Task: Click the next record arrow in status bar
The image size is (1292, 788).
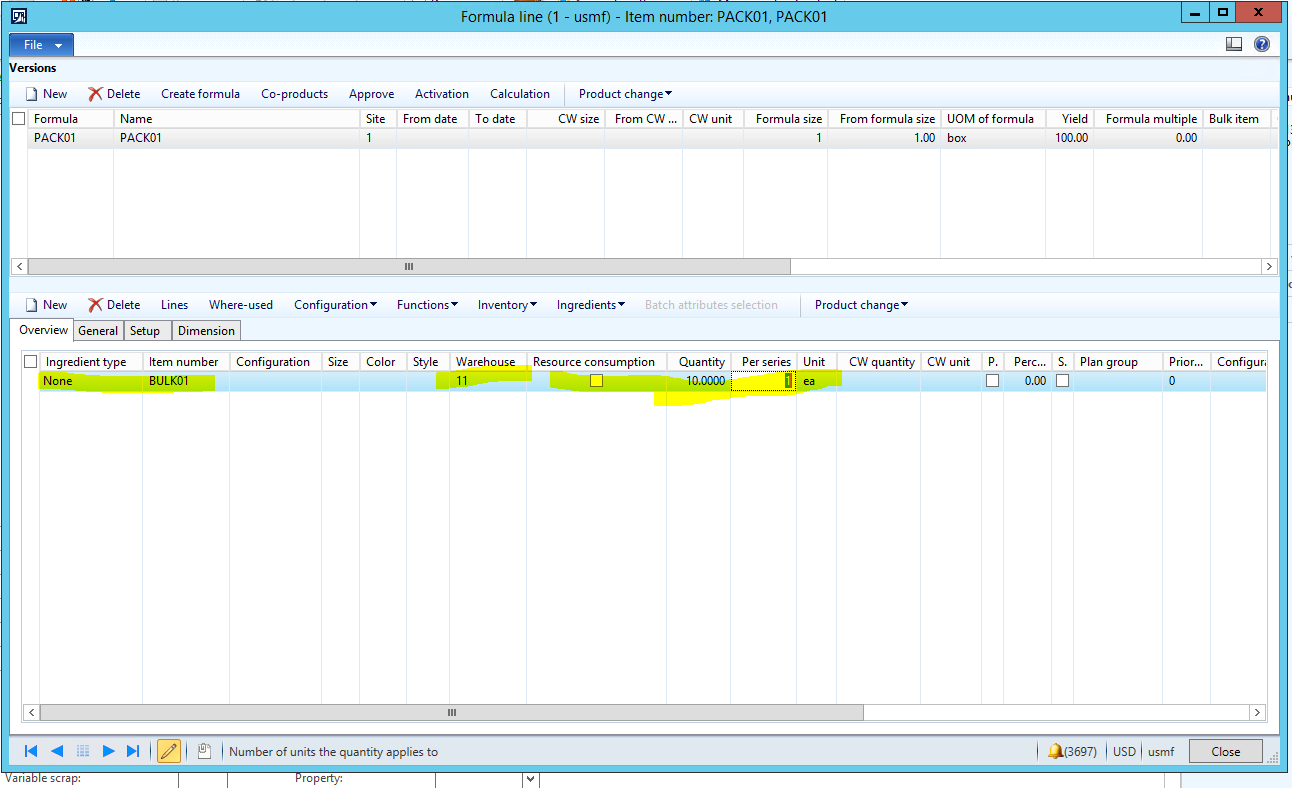Action: coord(109,751)
